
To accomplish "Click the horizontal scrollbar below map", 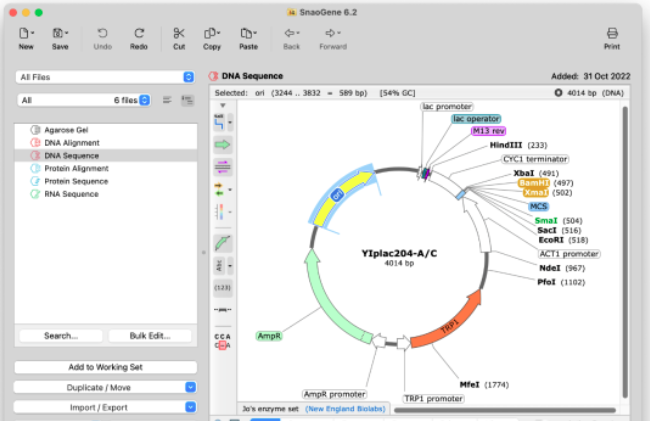I will click(505, 410).
